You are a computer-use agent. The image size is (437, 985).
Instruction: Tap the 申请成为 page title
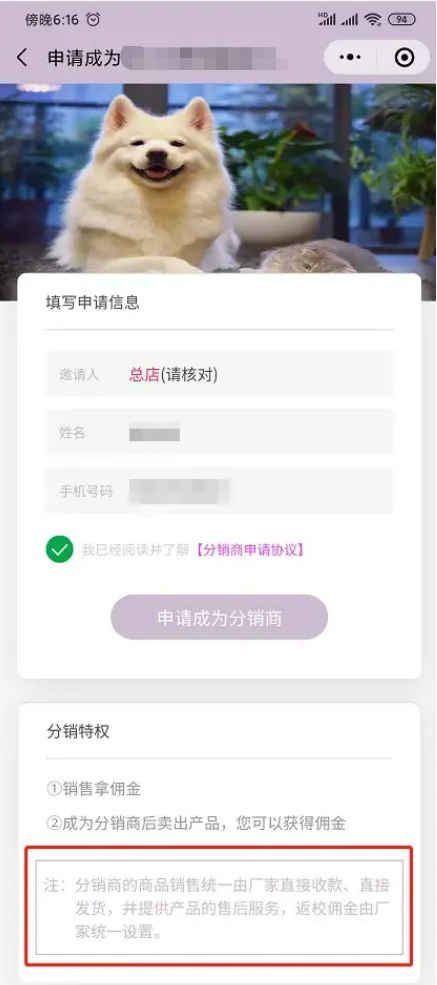pos(84,58)
